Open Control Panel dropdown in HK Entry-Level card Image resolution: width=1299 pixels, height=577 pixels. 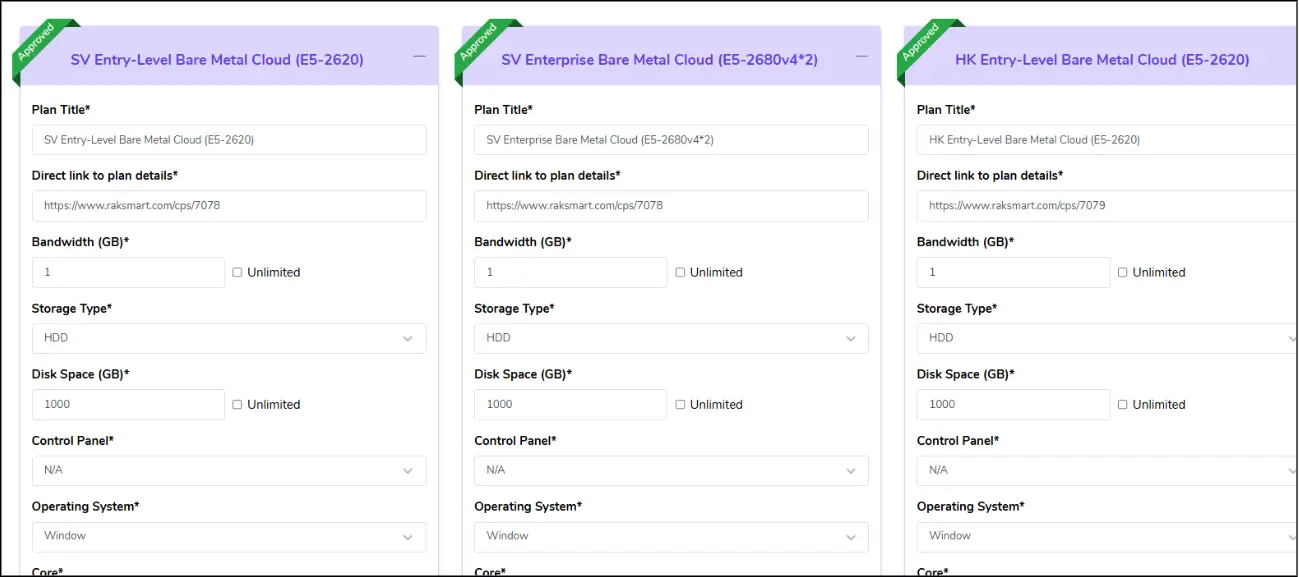[x=1107, y=470]
